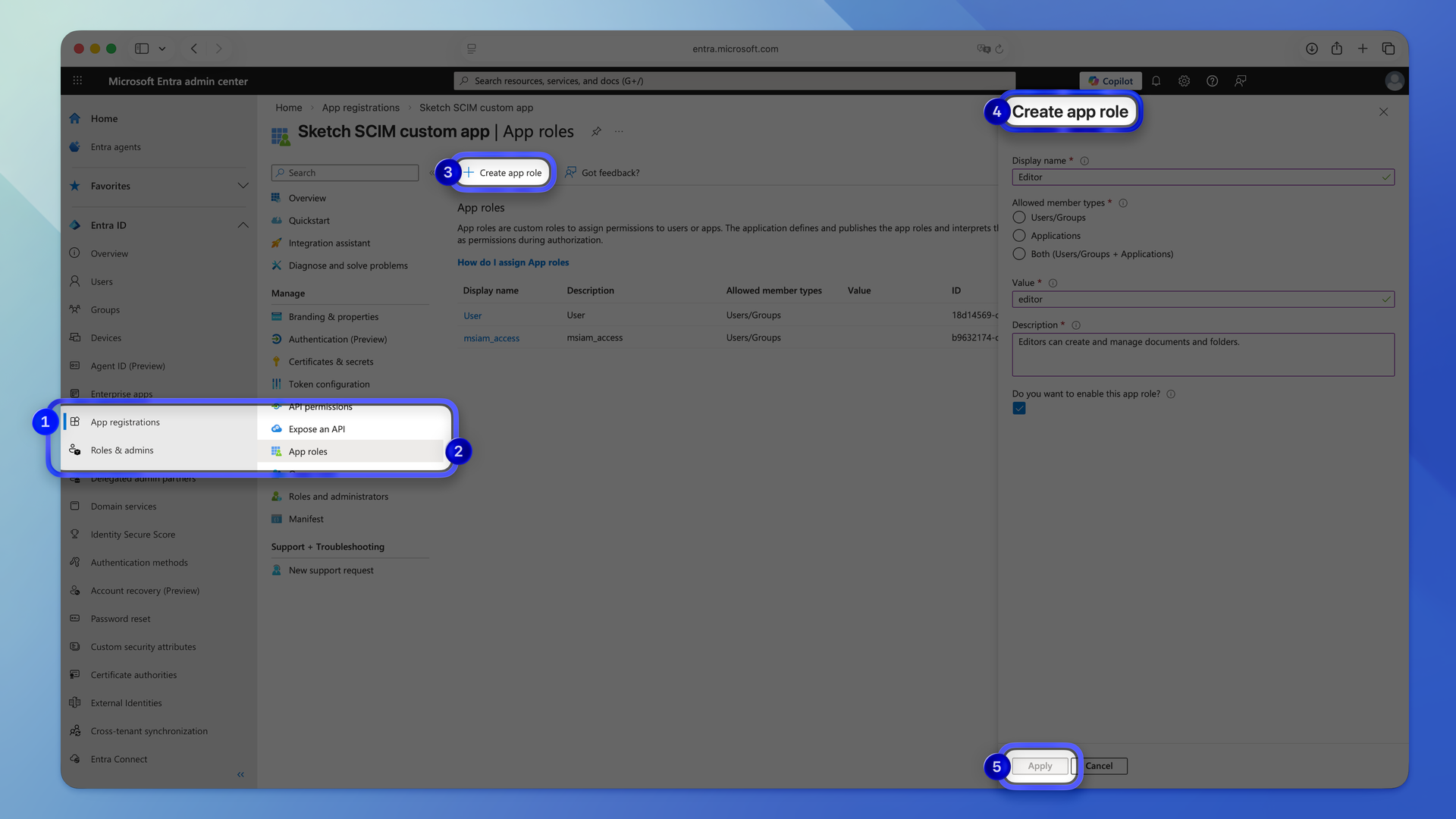
Task: Select the Users/Groups radio button
Action: 1019,218
